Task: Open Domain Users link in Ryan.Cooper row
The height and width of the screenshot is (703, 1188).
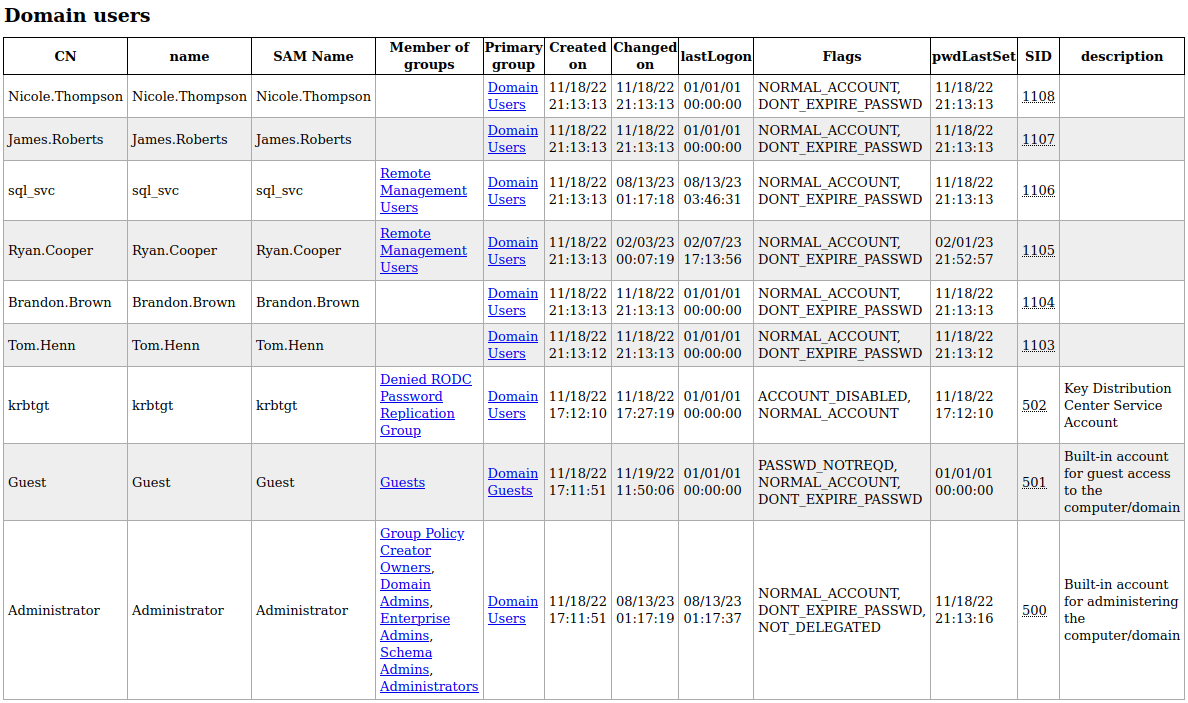Action: pos(512,251)
